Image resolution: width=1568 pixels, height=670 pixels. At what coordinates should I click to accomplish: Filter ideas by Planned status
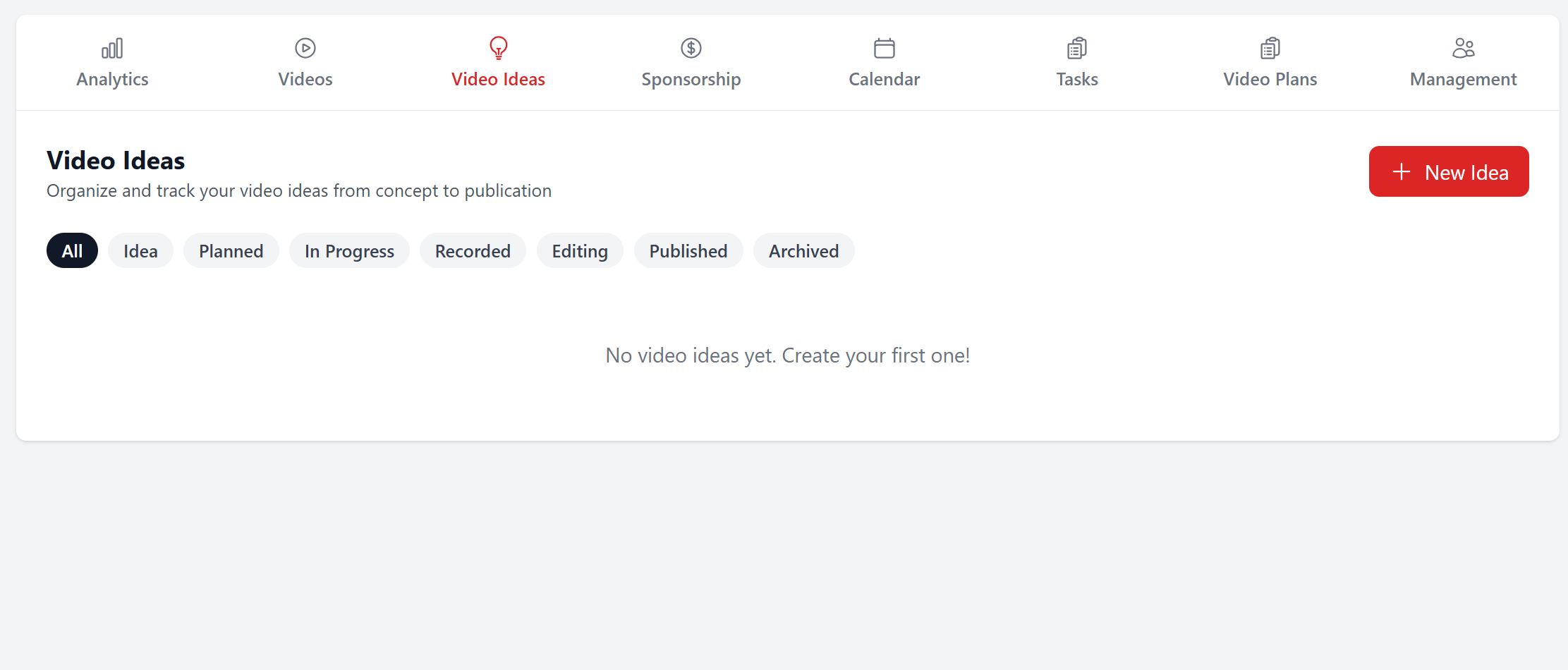point(231,250)
